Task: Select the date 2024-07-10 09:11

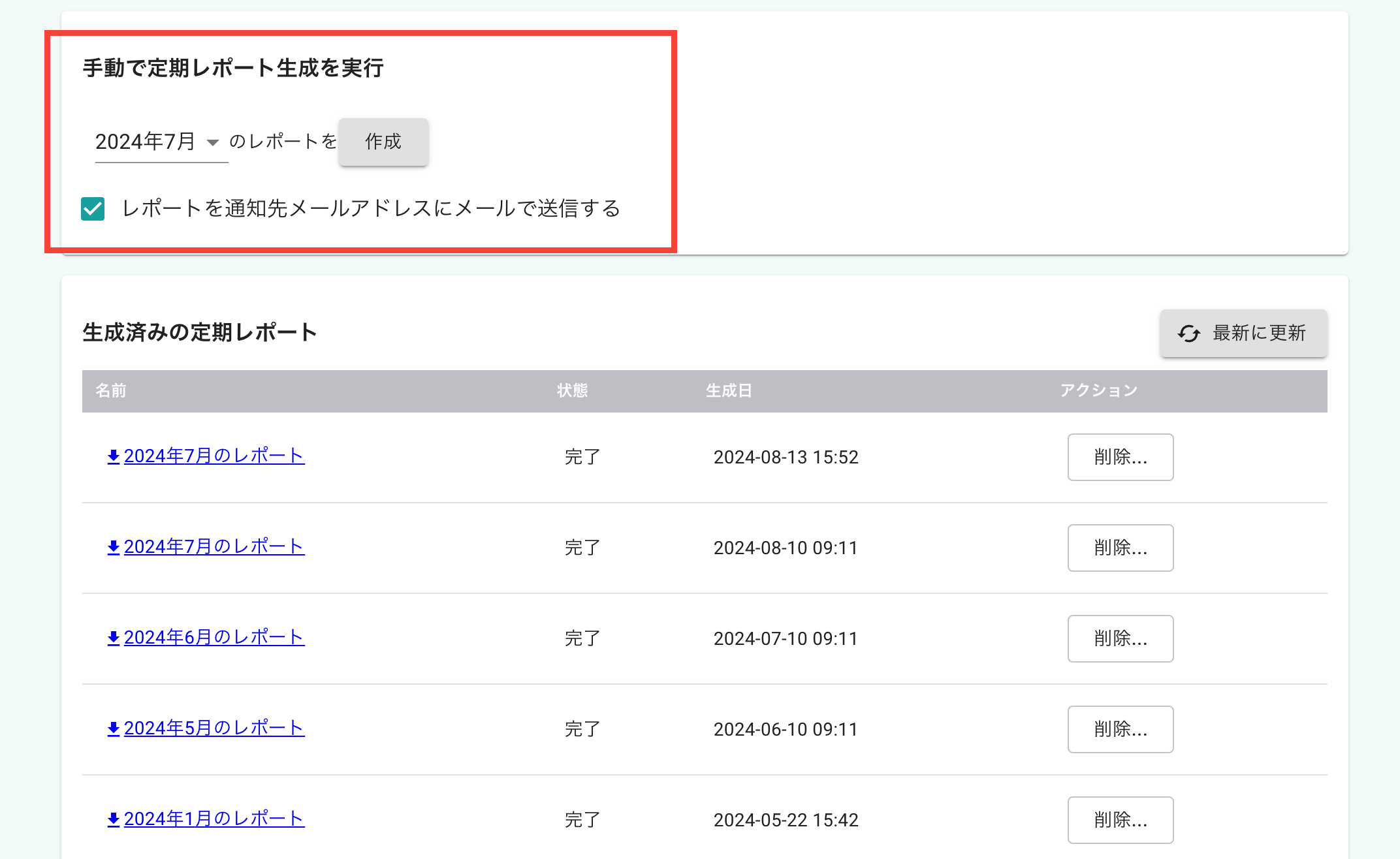Action: (x=786, y=638)
